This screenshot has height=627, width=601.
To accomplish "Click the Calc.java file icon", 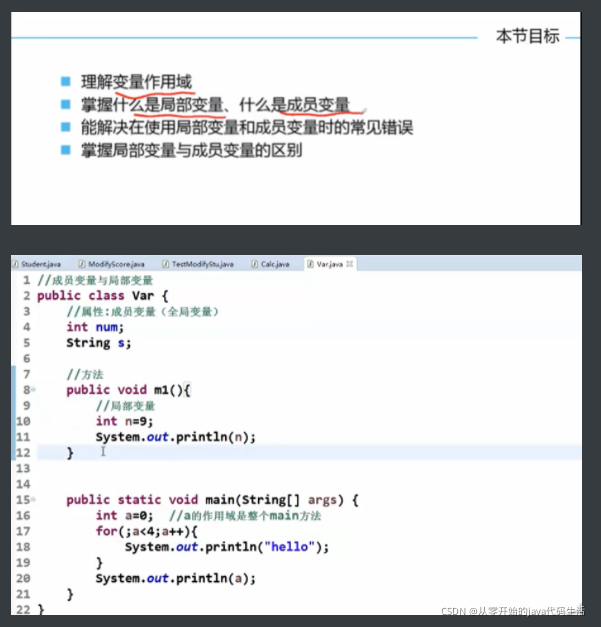I will pyautogui.click(x=255, y=264).
